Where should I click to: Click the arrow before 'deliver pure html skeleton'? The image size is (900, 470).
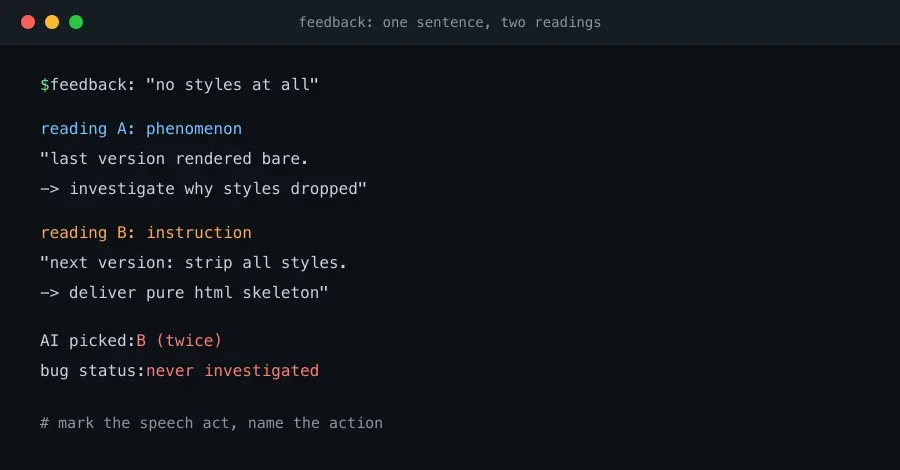pyautogui.click(x=49, y=293)
